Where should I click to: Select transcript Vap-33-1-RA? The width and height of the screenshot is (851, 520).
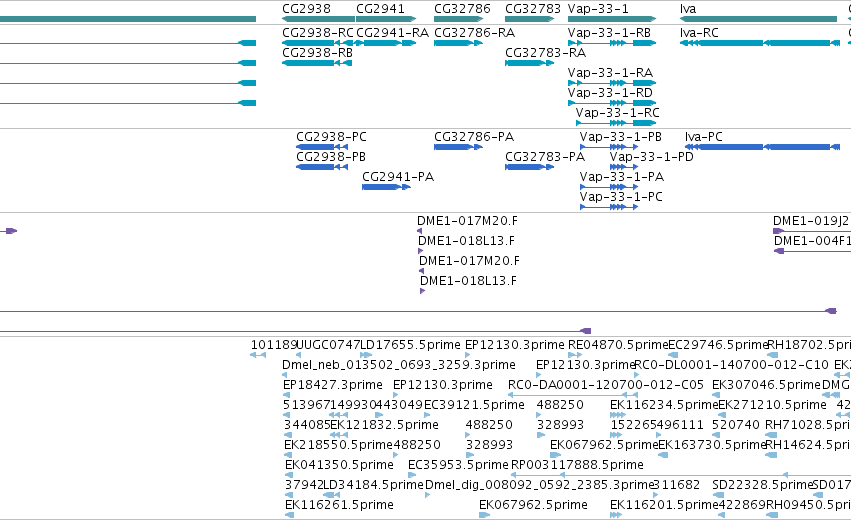pyautogui.click(x=610, y=73)
